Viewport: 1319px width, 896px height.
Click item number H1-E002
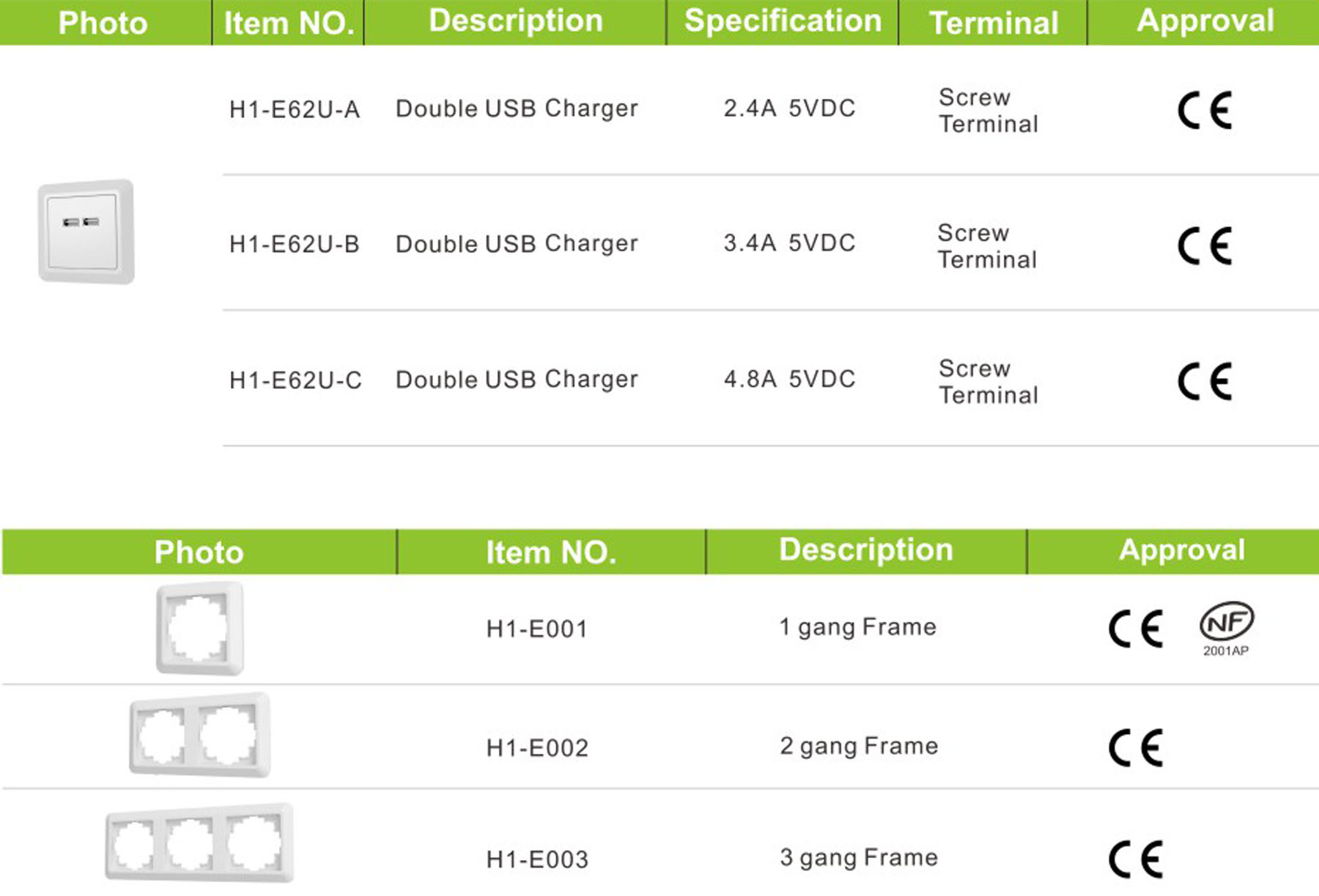(537, 748)
